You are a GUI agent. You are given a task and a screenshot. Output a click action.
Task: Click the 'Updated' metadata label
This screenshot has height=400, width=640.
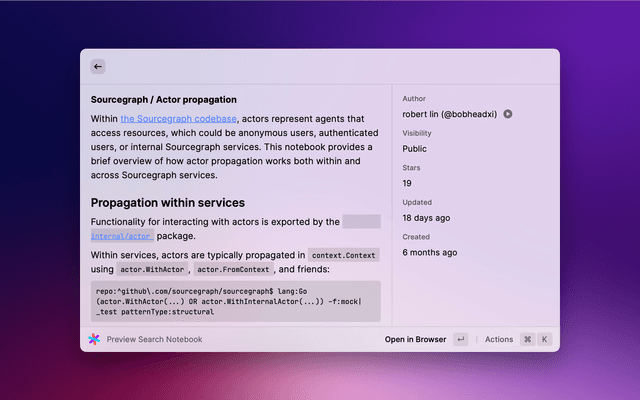[417, 202]
